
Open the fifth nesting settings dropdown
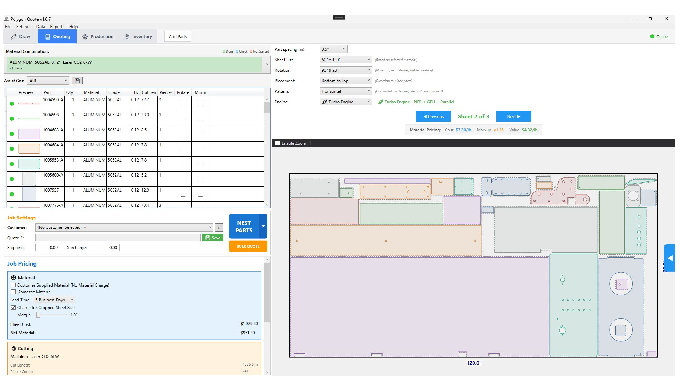346,92
